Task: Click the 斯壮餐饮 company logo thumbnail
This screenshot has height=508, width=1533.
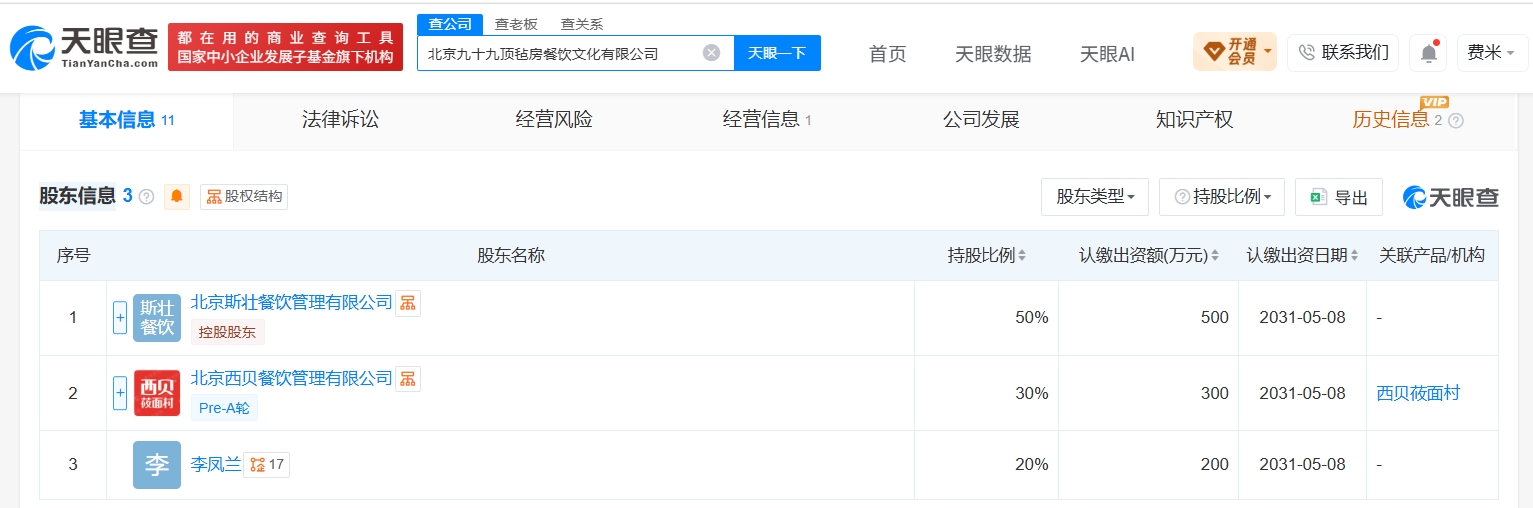Action: 157,317
